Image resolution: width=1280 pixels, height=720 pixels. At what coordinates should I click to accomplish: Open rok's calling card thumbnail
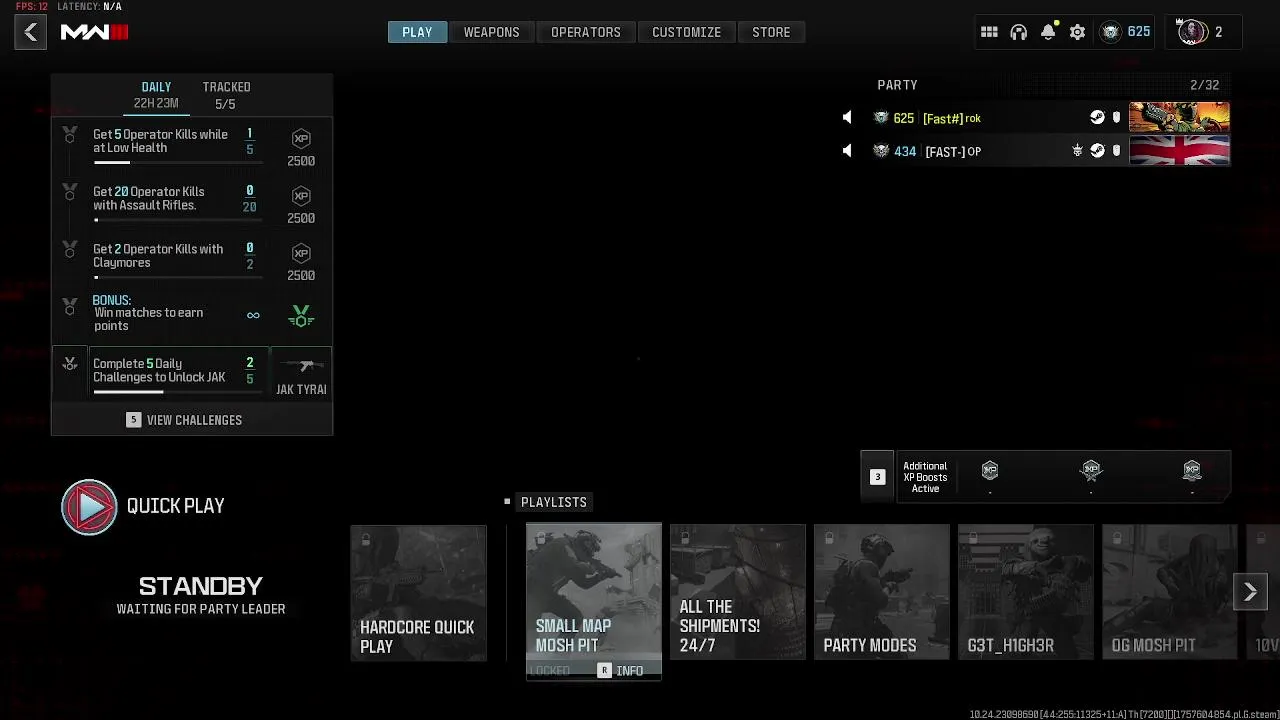[x=1179, y=118]
